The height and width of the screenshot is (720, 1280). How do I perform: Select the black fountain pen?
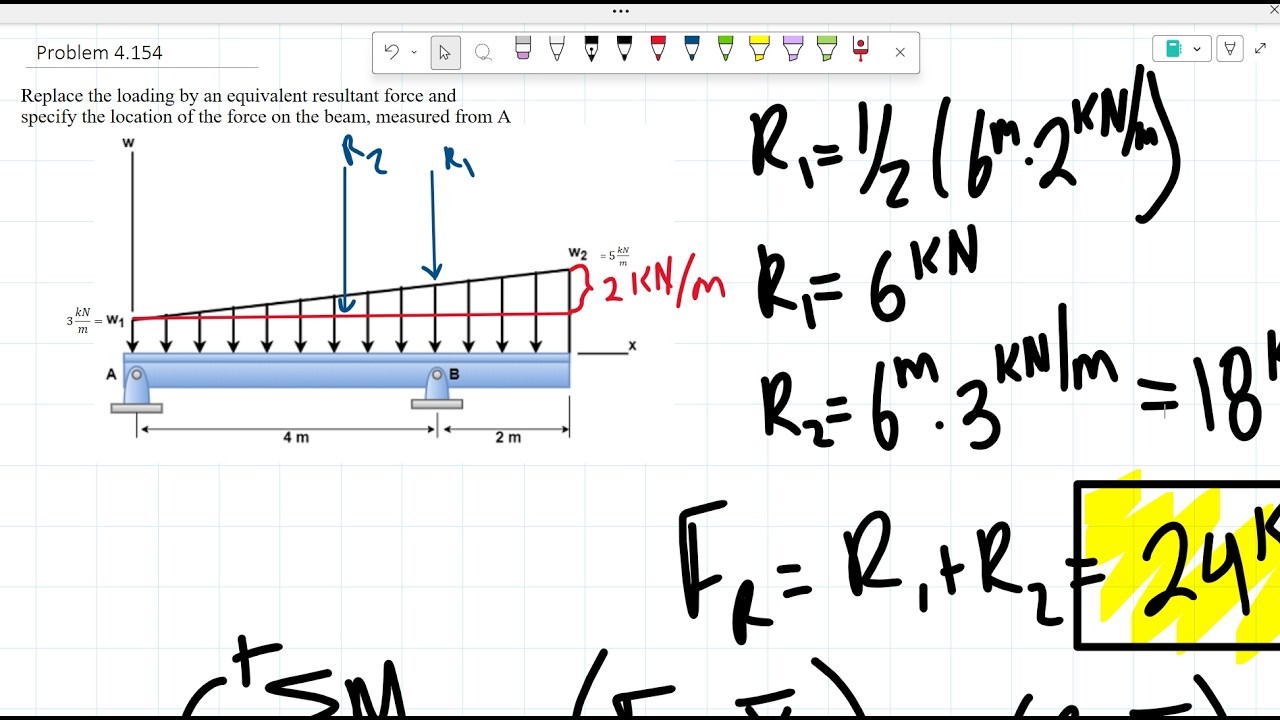(x=591, y=49)
